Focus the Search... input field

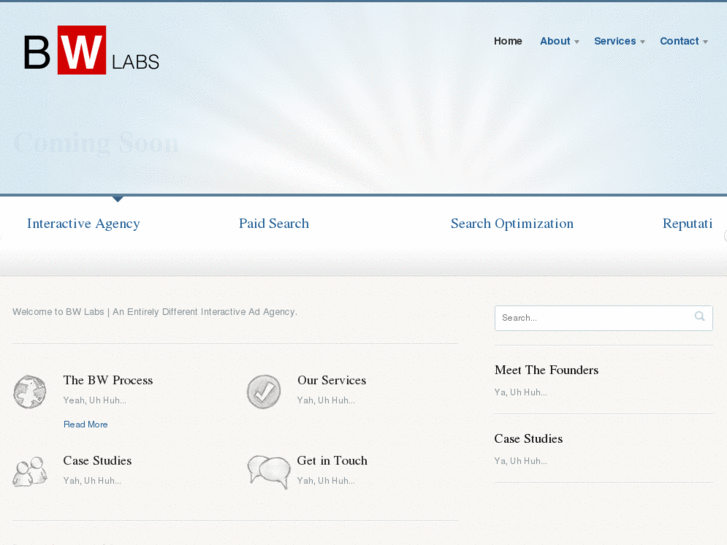point(604,318)
